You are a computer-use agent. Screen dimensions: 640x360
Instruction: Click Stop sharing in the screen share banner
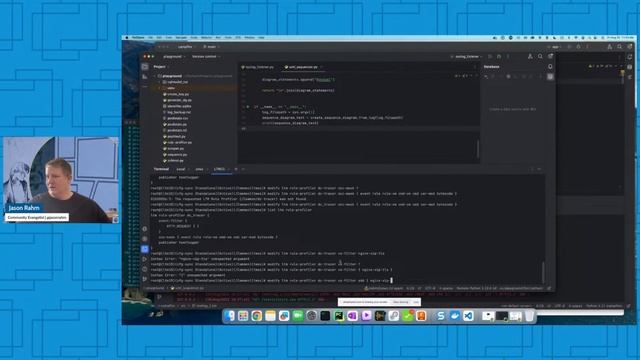[x=401, y=302]
